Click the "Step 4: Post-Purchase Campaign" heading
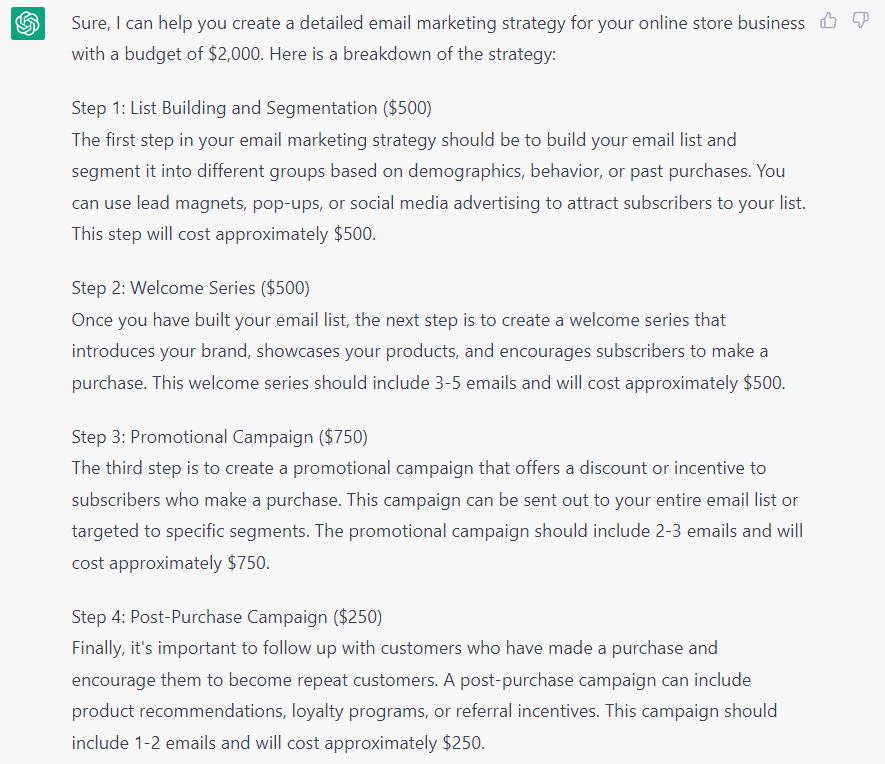885x764 pixels. click(x=226, y=616)
